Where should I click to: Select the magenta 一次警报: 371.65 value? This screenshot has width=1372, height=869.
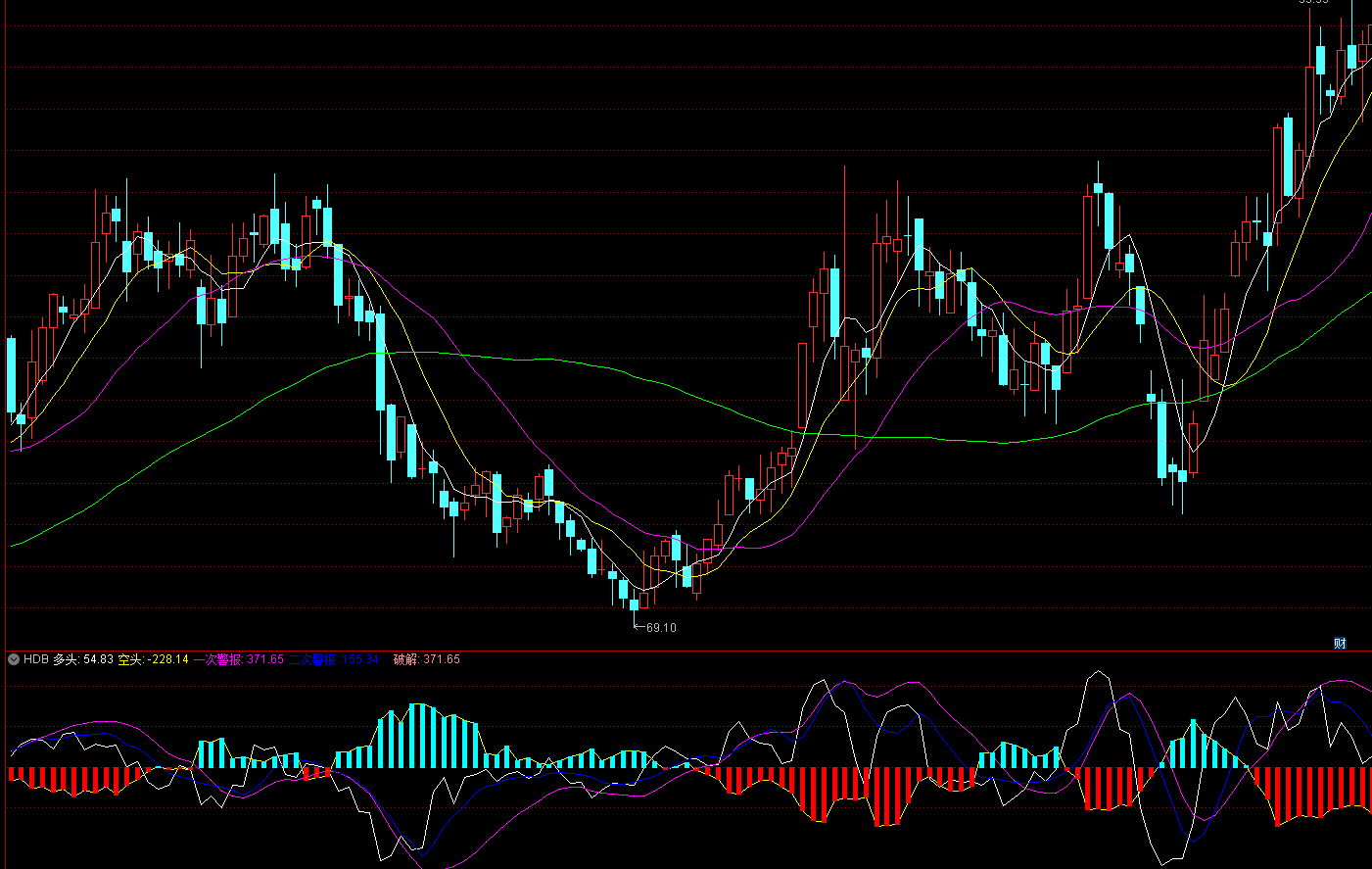click(x=238, y=659)
